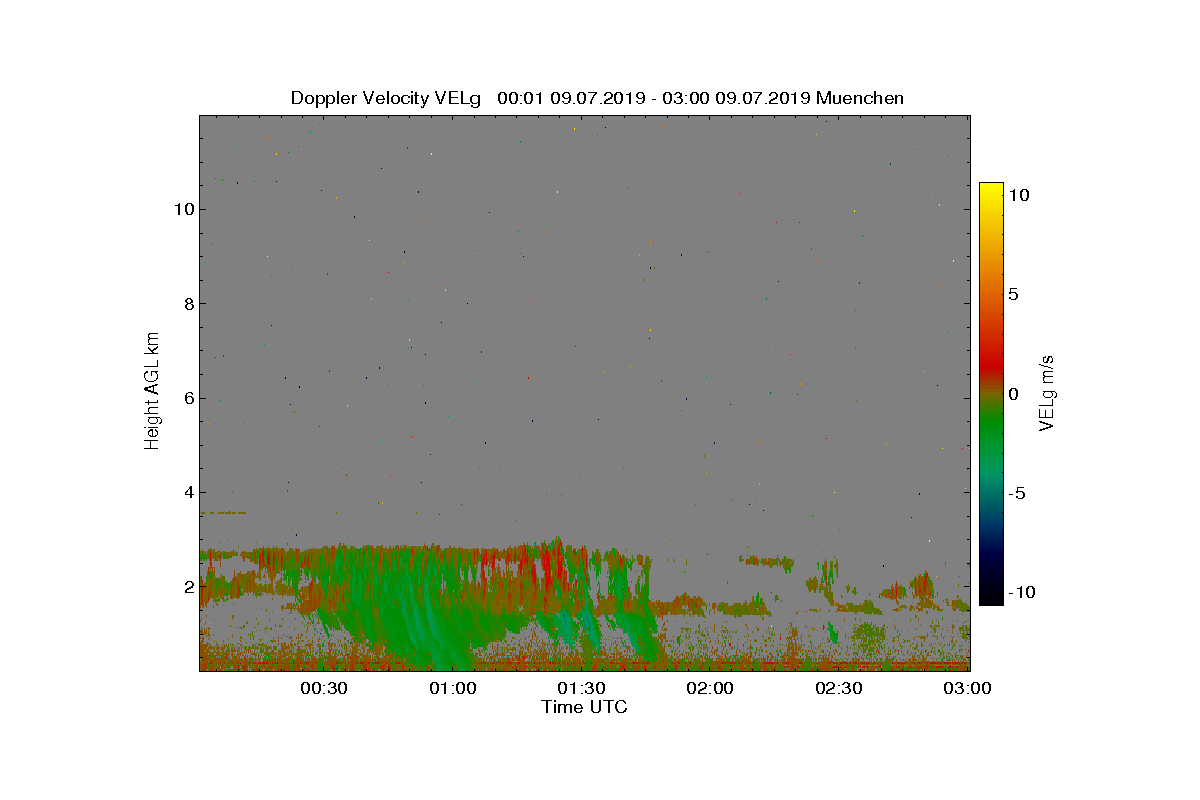This screenshot has height=800, width=1200.
Task: Pick the red region of the colorbar
Action: pyautogui.click(x=991, y=362)
